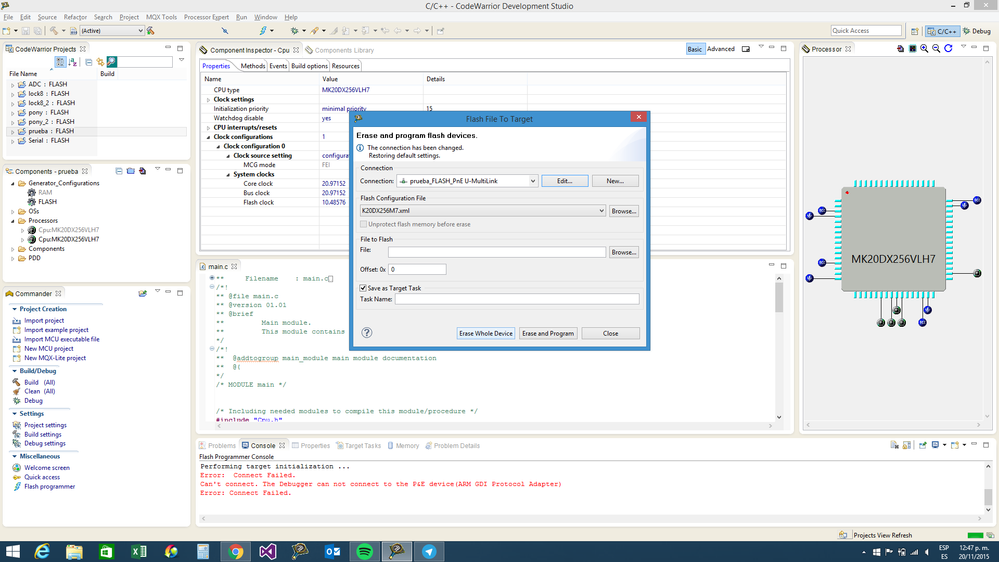This screenshot has width=999, height=562.
Task: Zoom in on the Processor view
Action: tap(924, 48)
